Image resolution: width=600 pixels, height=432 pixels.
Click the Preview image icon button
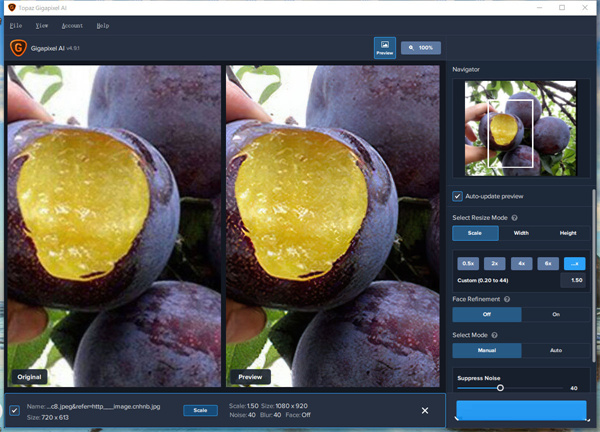tap(385, 48)
